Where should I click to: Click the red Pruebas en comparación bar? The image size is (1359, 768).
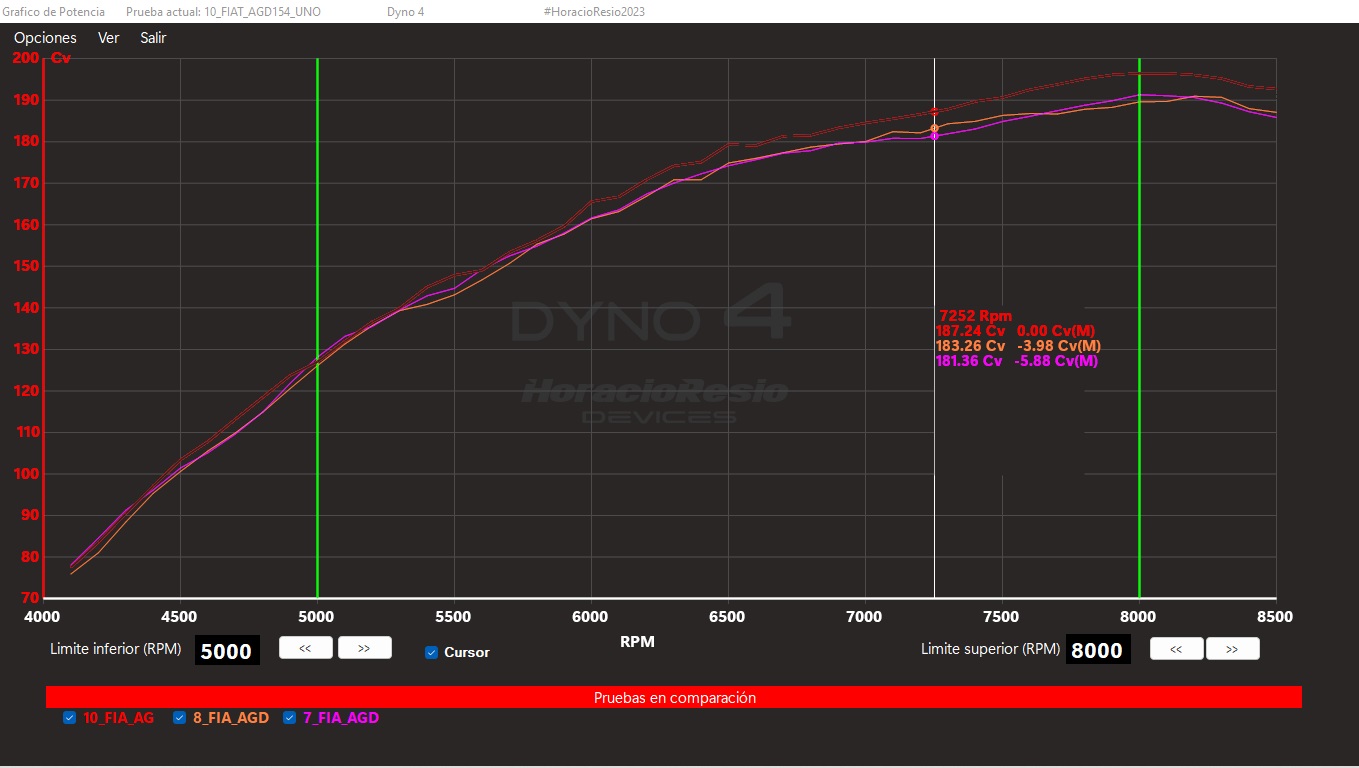point(674,698)
